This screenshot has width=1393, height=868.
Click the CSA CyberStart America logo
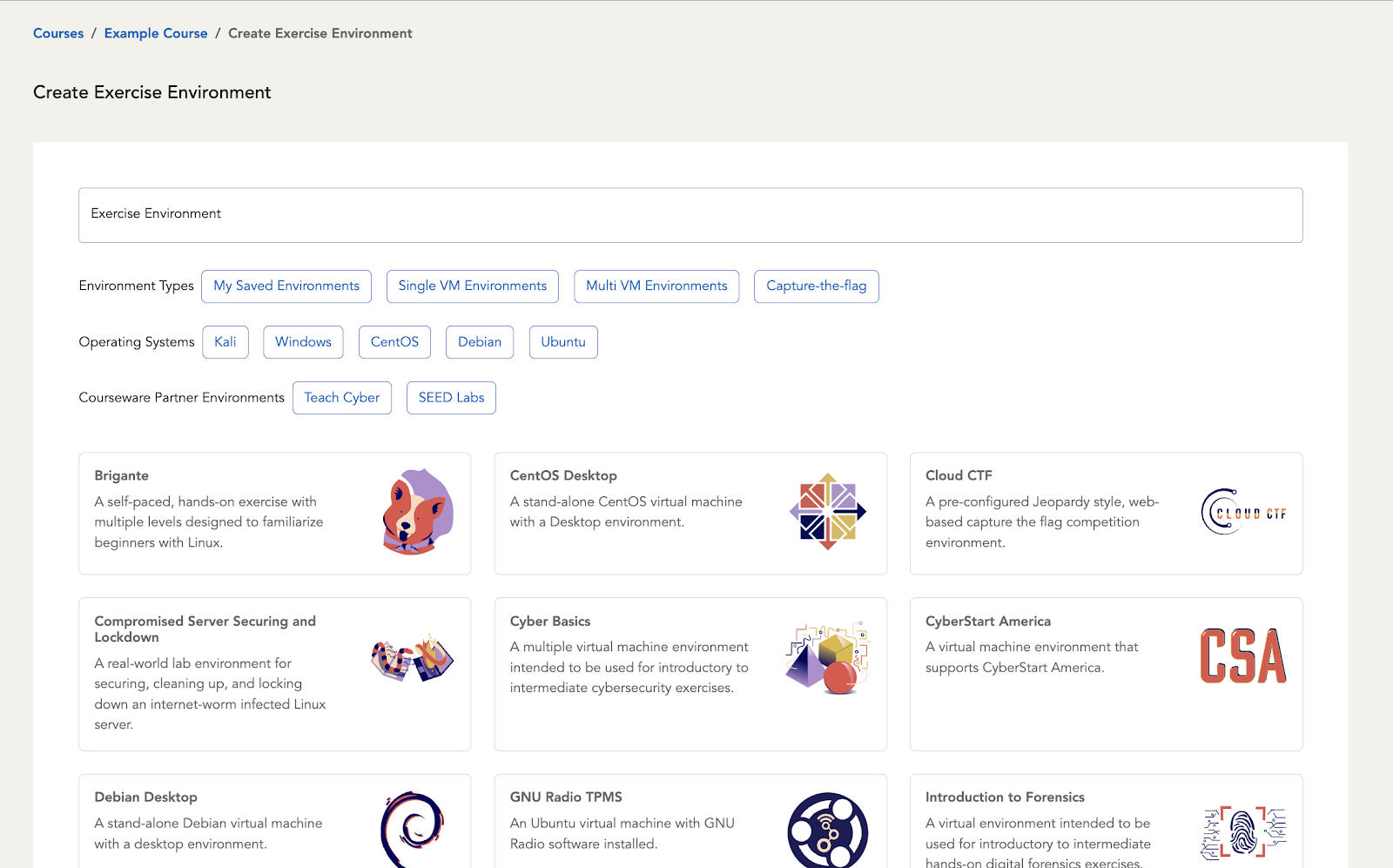pyautogui.click(x=1243, y=656)
